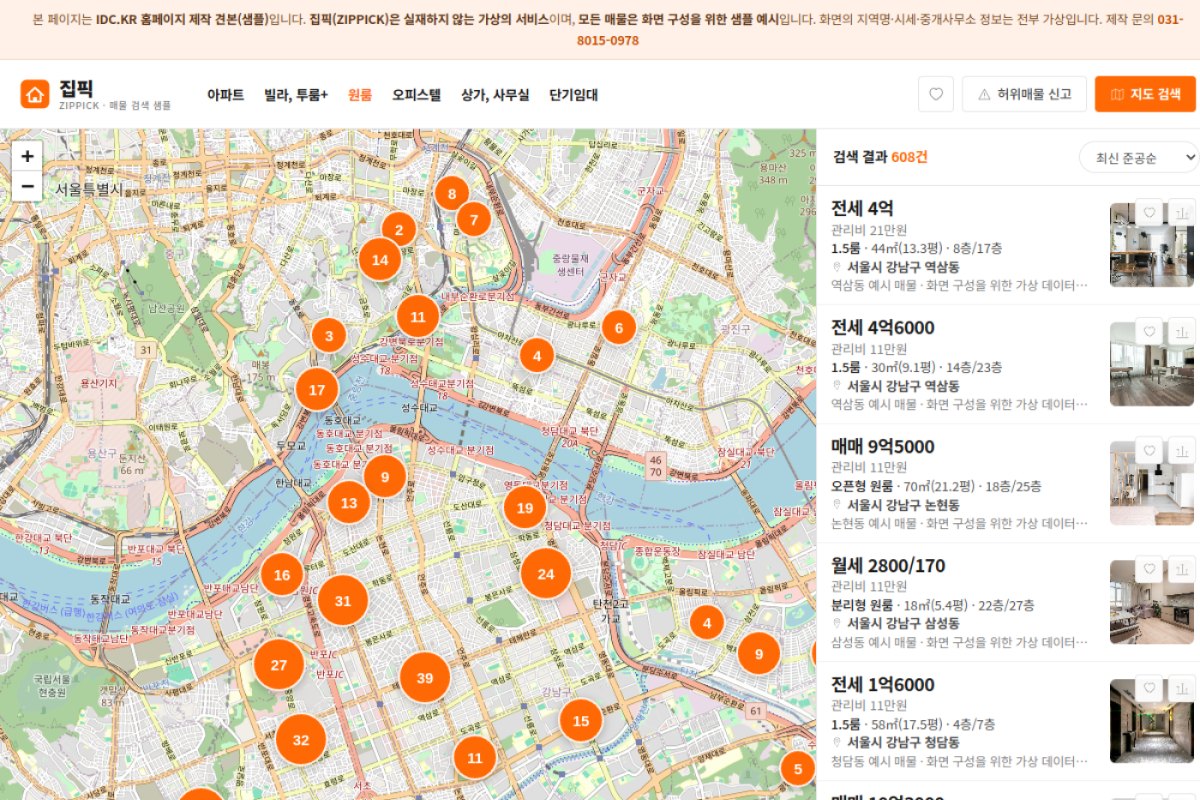The width and height of the screenshot is (1200, 800).
Task: Go to the 상가, 사무실 category
Action: (495, 95)
